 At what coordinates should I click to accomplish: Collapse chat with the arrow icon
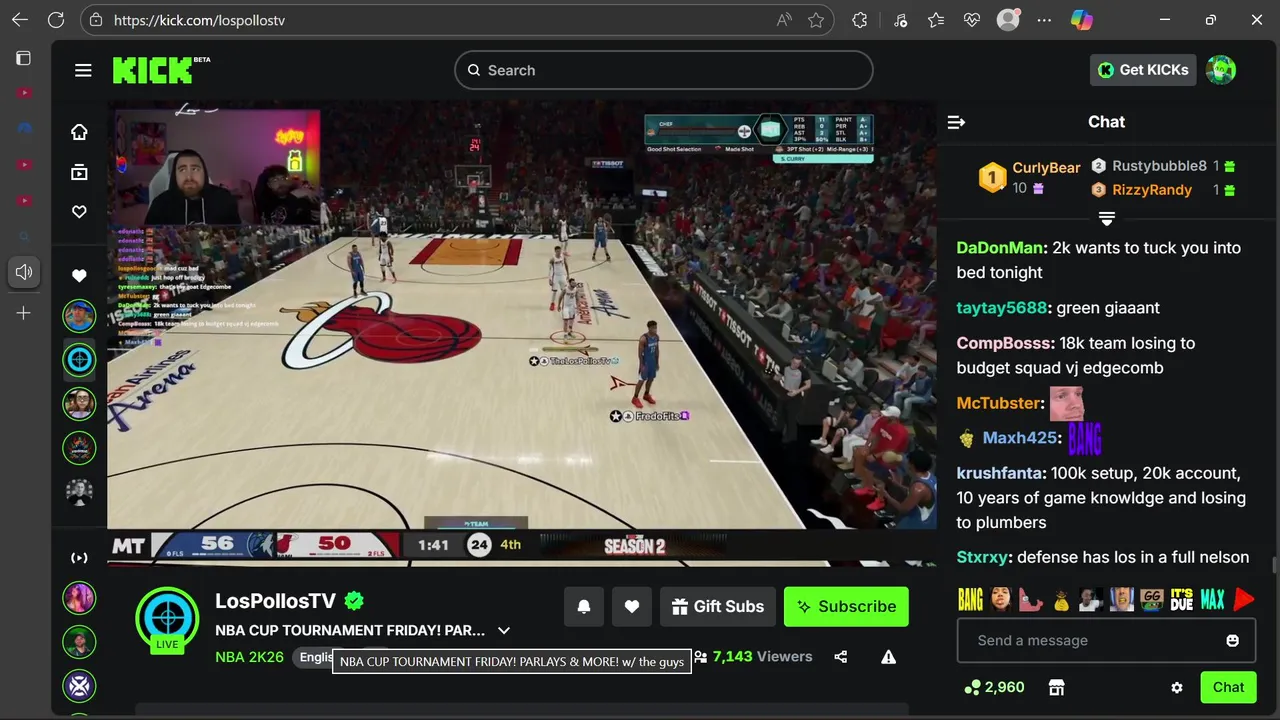click(956, 122)
